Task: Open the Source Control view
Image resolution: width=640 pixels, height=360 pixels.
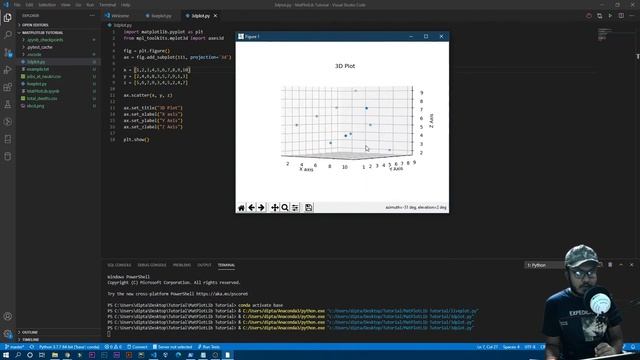Action: [8, 53]
